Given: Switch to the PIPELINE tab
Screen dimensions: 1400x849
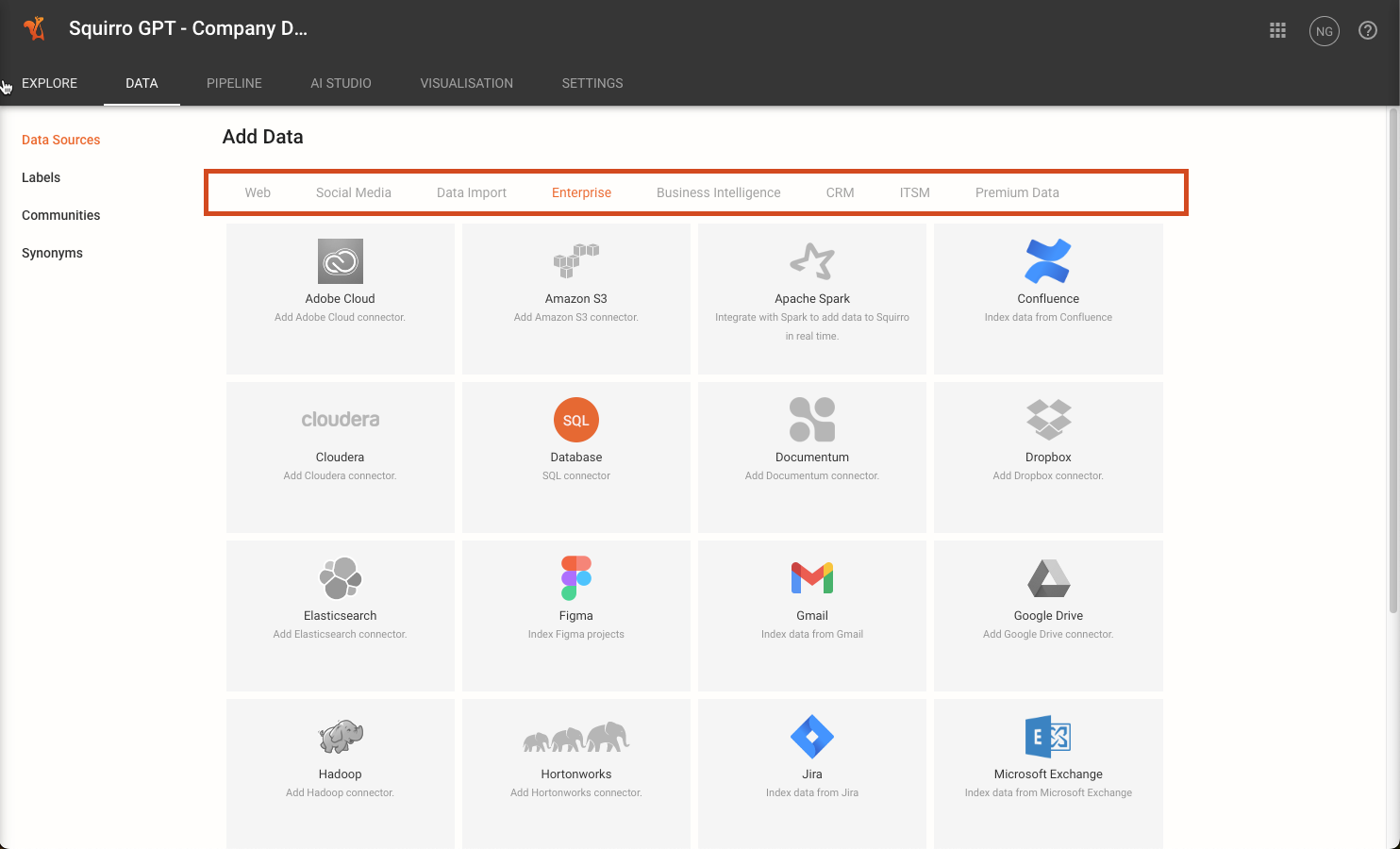Looking at the screenshot, I should [x=234, y=83].
